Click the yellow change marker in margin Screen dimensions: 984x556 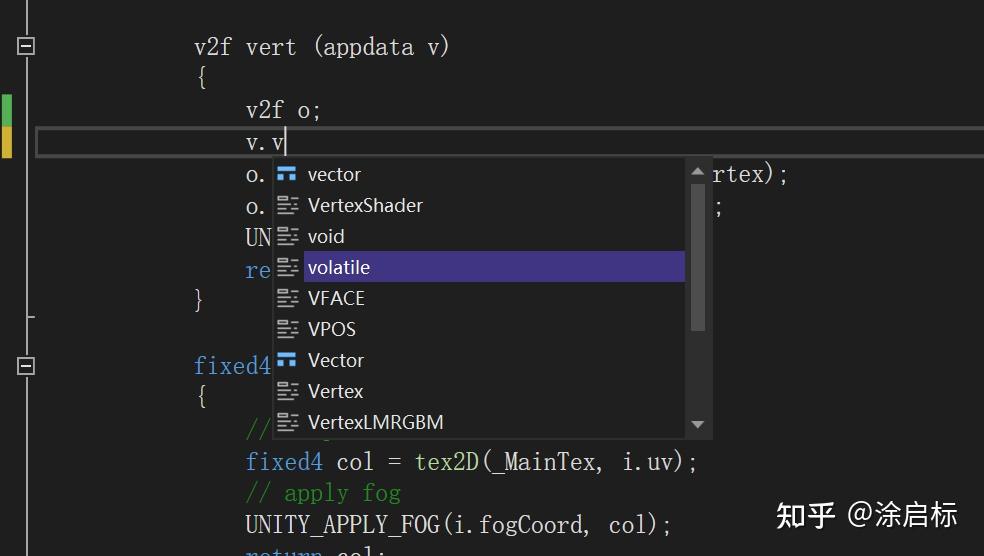pyautogui.click(x=7, y=142)
